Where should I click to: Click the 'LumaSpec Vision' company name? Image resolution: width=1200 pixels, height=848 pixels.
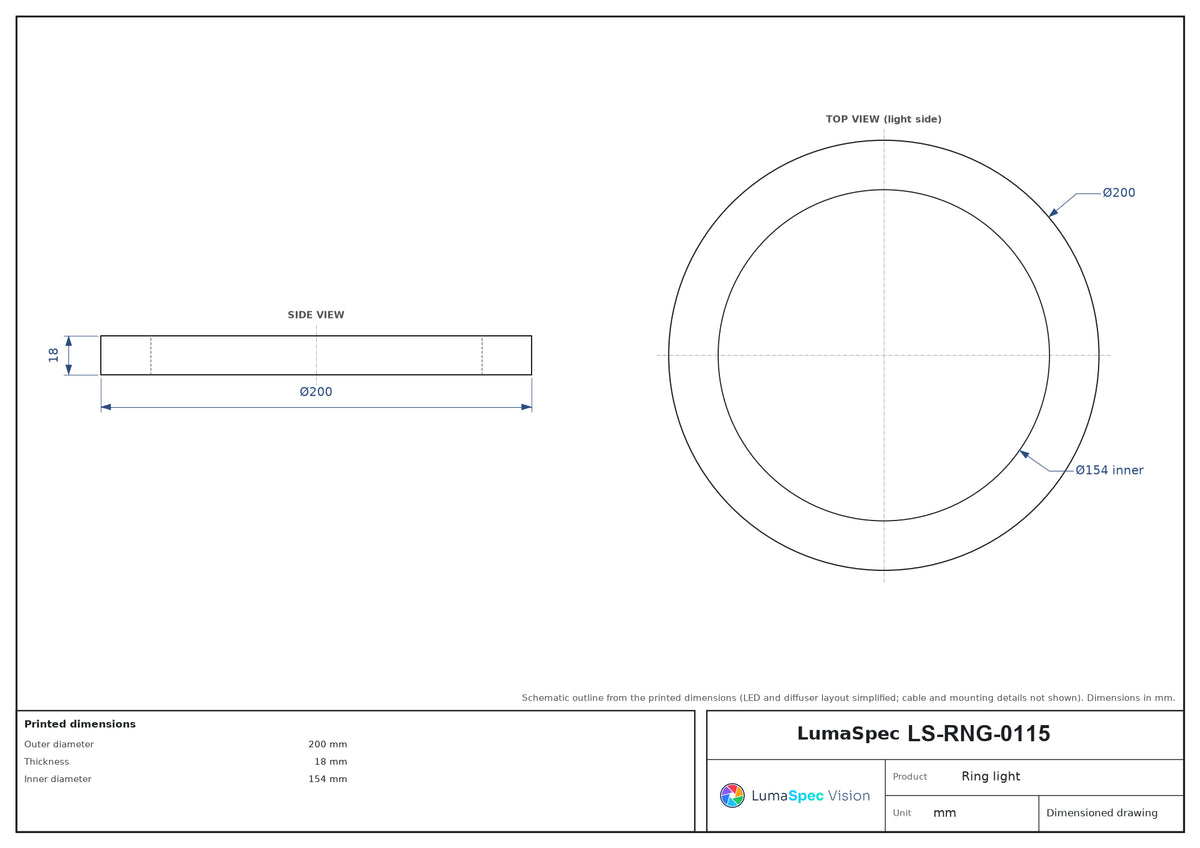click(x=810, y=796)
